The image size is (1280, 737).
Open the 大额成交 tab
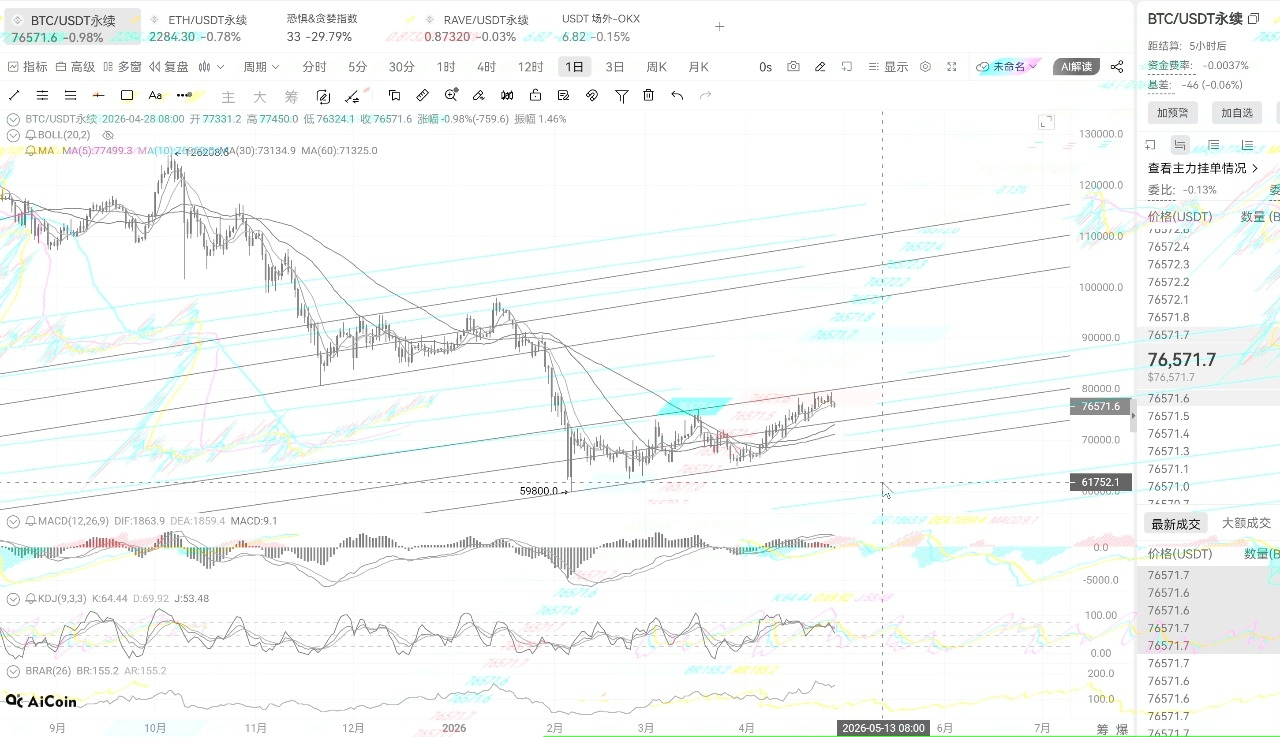pos(1246,523)
